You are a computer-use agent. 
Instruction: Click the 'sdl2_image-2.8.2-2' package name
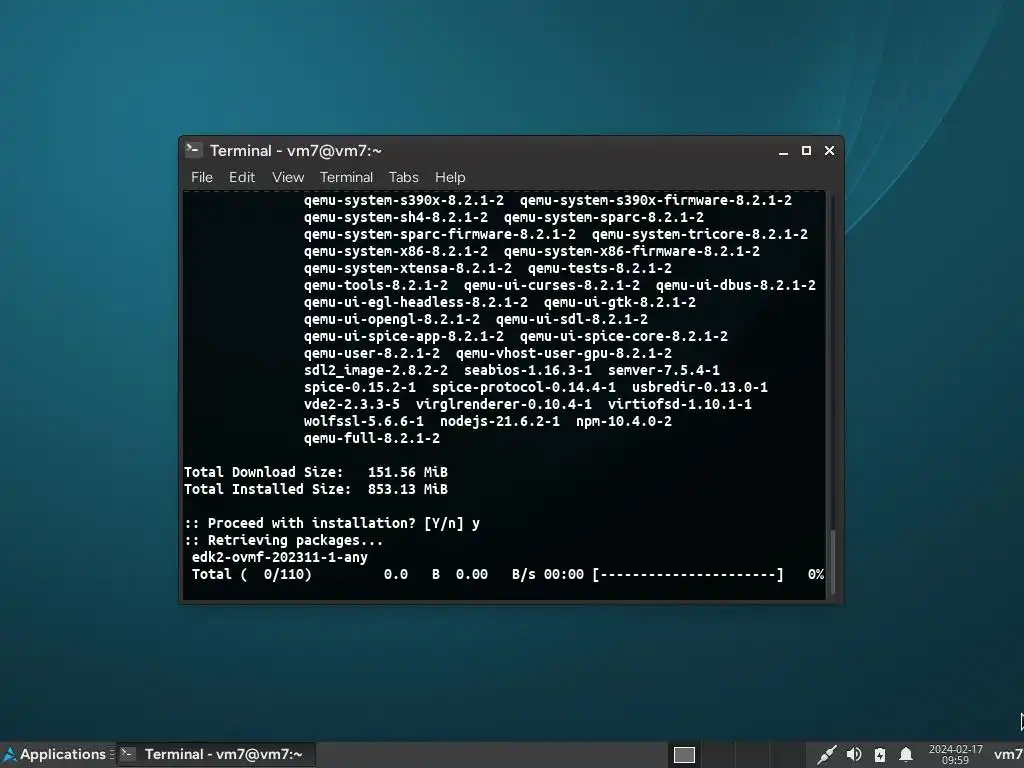pyautogui.click(x=376, y=370)
